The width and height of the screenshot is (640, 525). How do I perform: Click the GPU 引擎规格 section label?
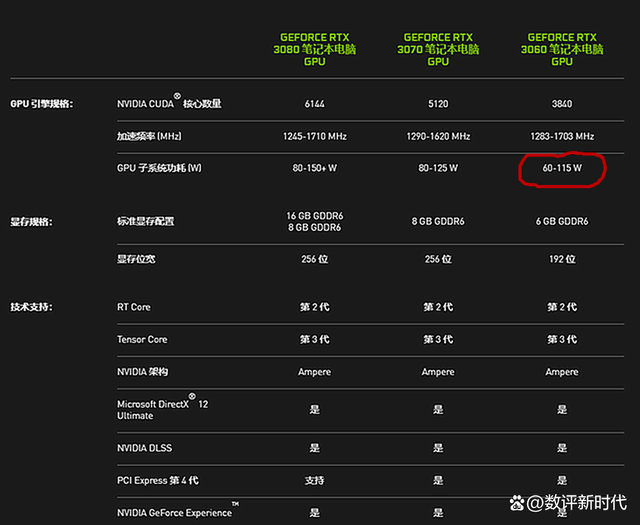coord(42,103)
